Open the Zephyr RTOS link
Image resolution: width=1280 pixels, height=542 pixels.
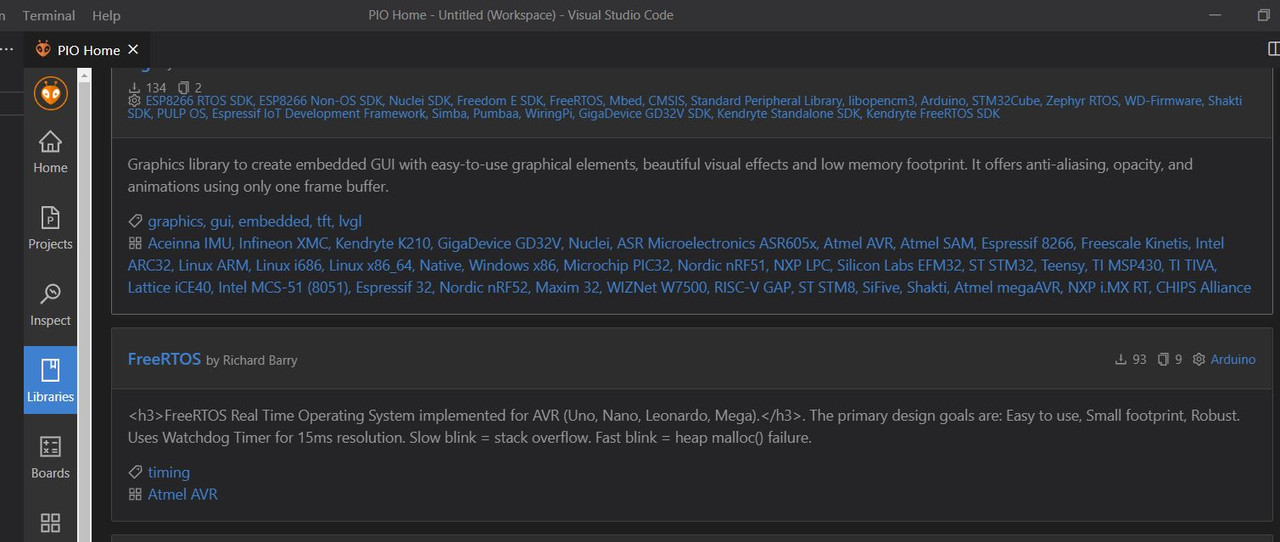[x=1084, y=101]
